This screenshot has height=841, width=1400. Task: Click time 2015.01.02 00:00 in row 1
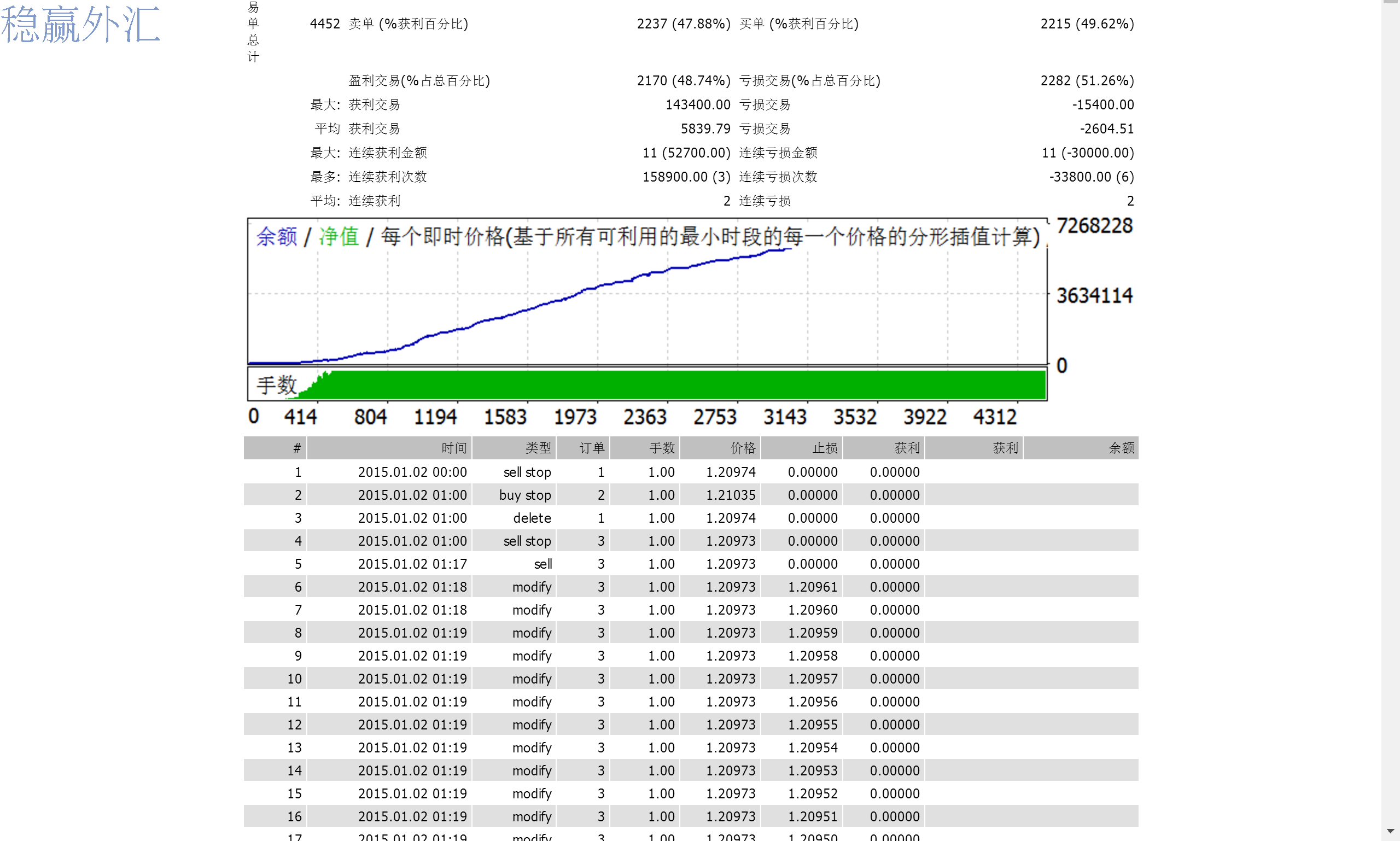tap(412, 472)
